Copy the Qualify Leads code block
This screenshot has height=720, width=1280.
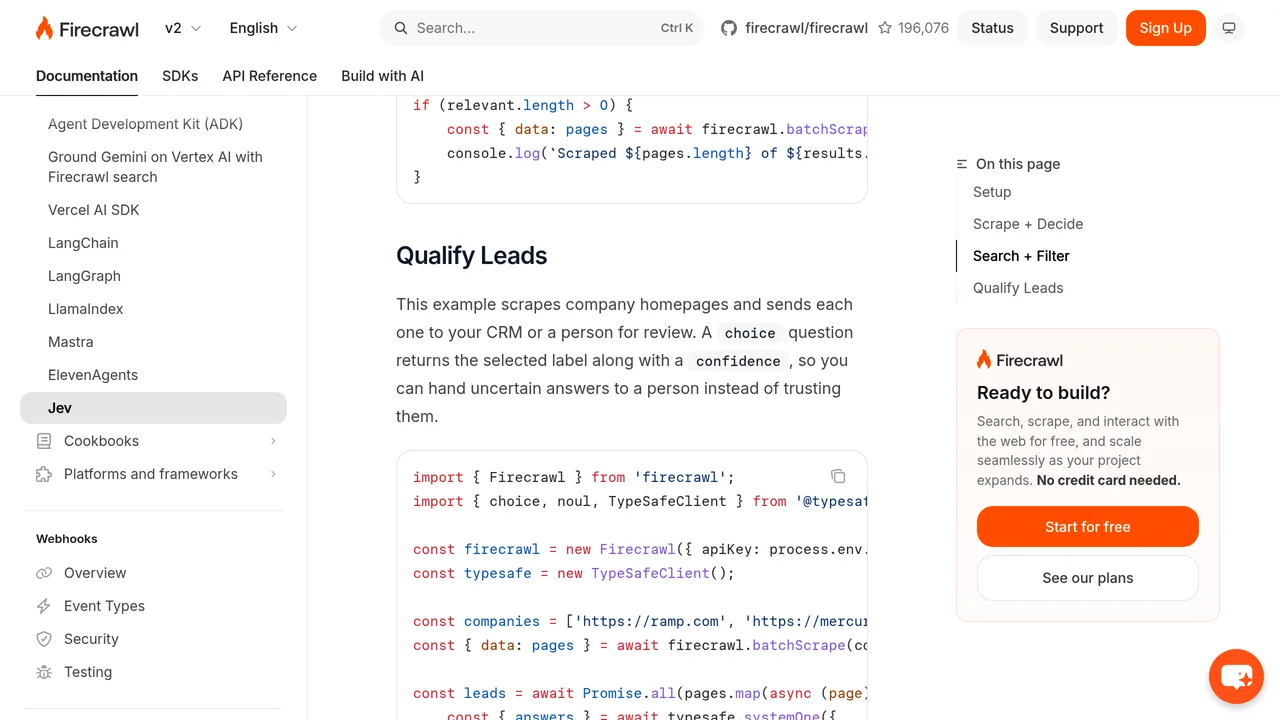838,476
